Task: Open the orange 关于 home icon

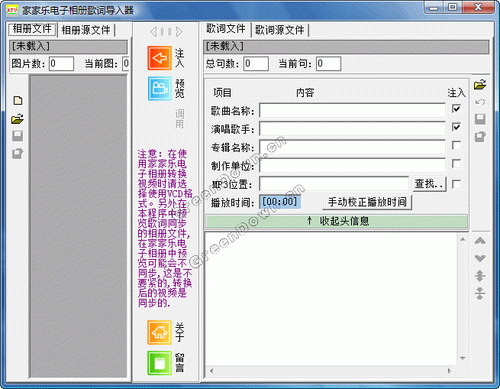Action: pos(160,332)
